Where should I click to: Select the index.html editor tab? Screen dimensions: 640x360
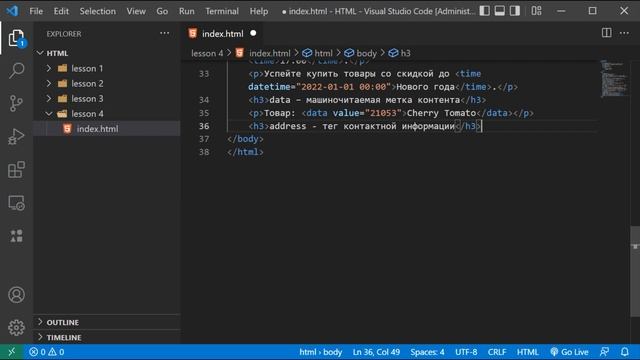(222, 33)
